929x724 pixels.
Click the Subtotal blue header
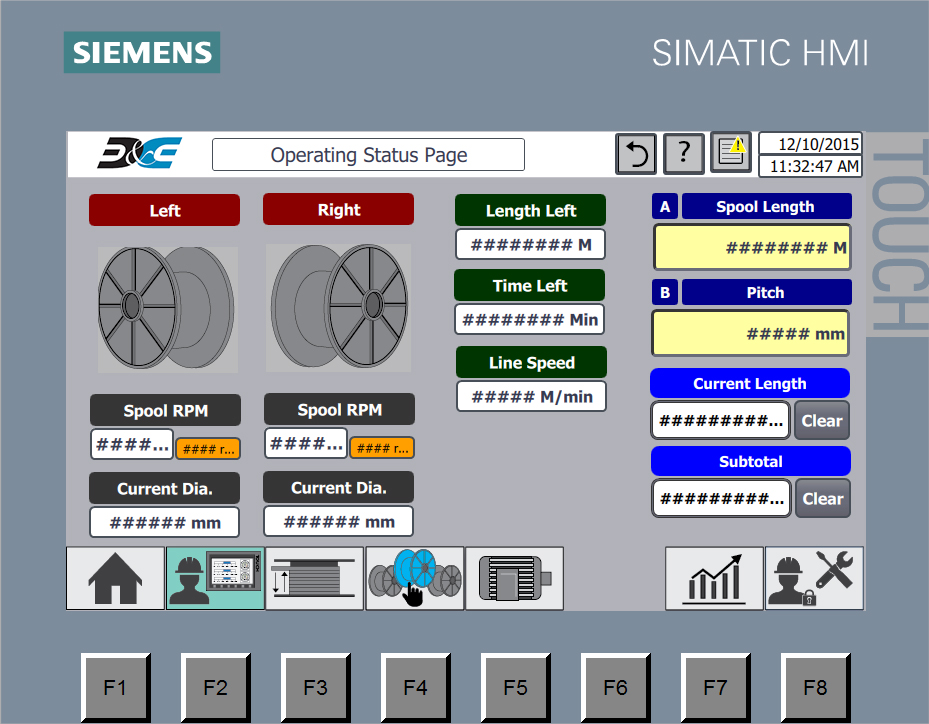point(751,461)
